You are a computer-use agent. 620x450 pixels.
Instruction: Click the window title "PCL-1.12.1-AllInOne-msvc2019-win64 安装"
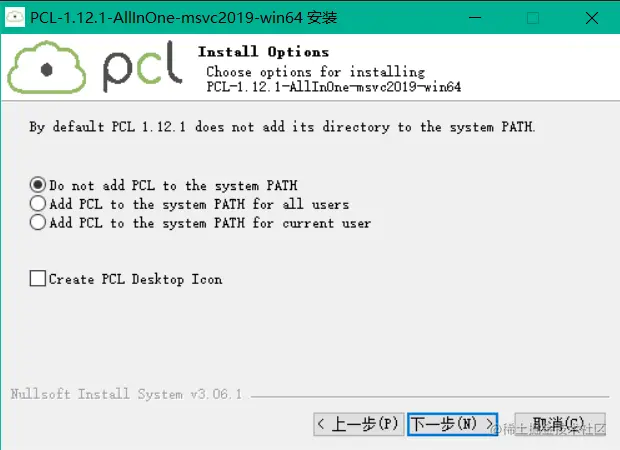point(183,17)
